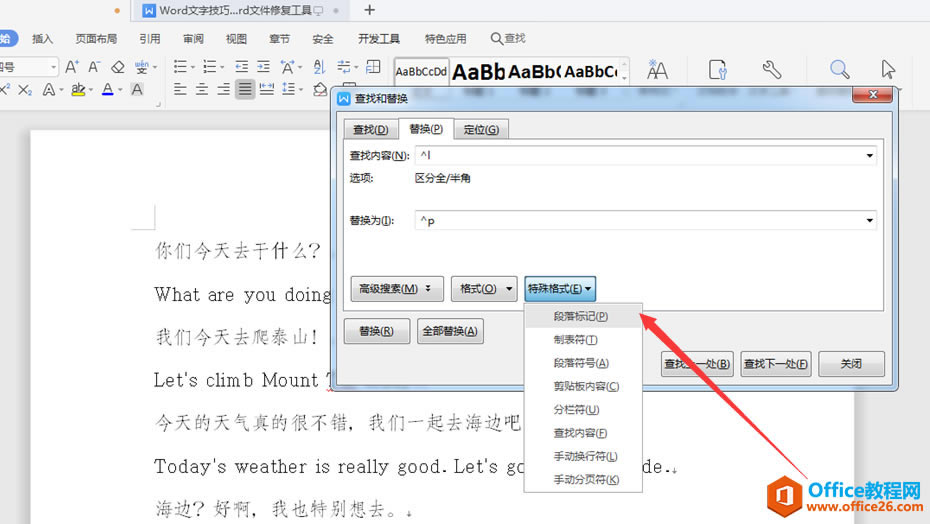Open the 安全 ribbon tab

pyautogui.click(x=323, y=39)
